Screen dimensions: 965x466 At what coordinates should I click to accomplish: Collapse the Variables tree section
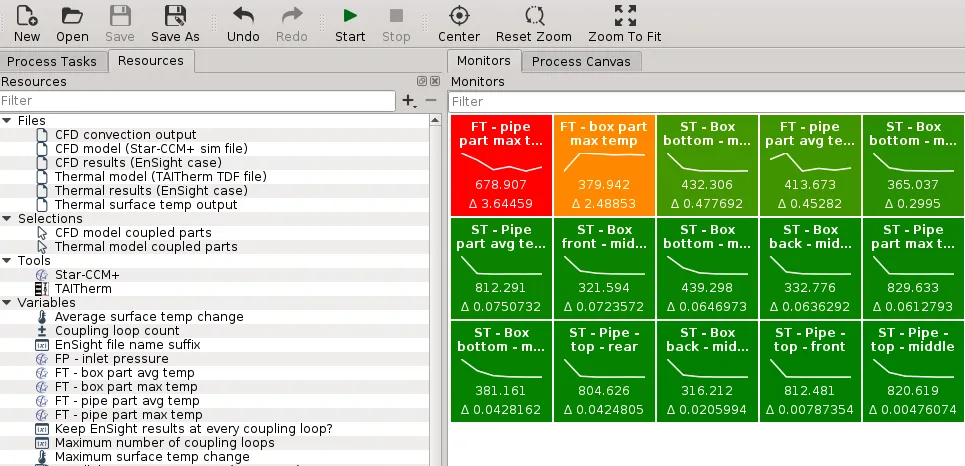pyautogui.click(x=8, y=303)
